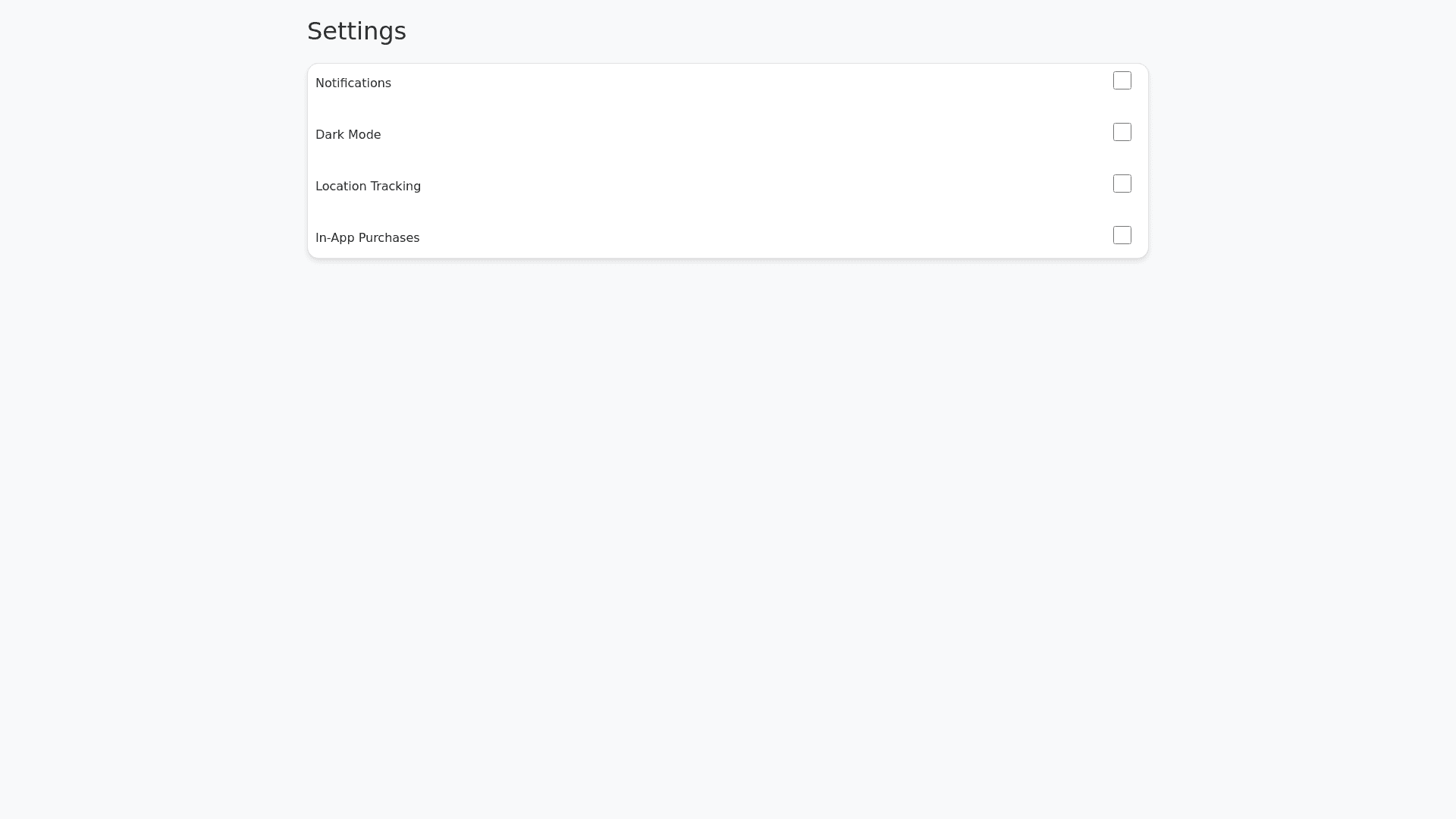
Task: Click the word 'Mode' in Dark Mode
Action: 363,135
